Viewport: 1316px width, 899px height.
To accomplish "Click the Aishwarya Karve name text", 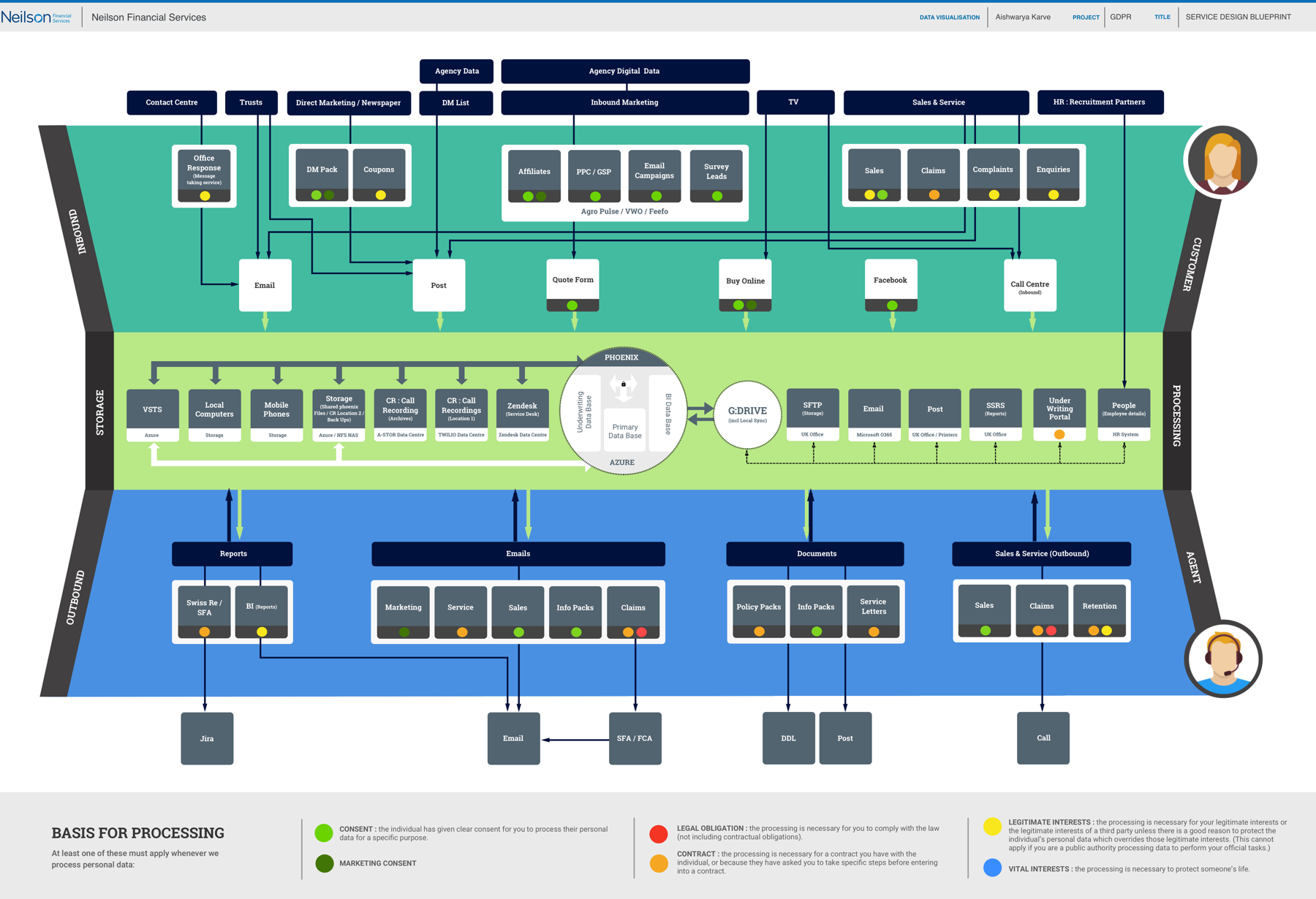I will (1023, 17).
